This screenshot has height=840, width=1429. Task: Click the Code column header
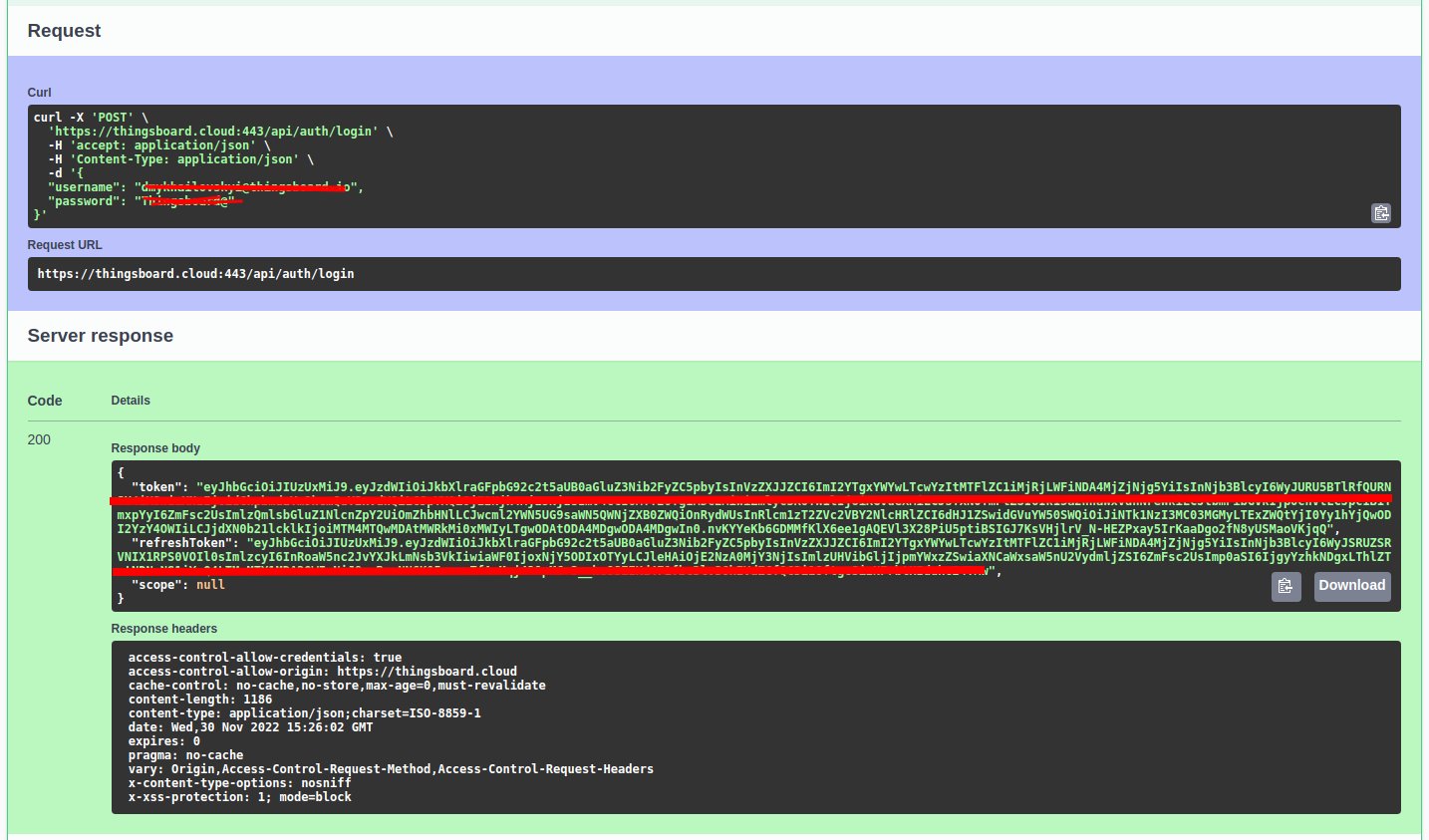click(44, 400)
